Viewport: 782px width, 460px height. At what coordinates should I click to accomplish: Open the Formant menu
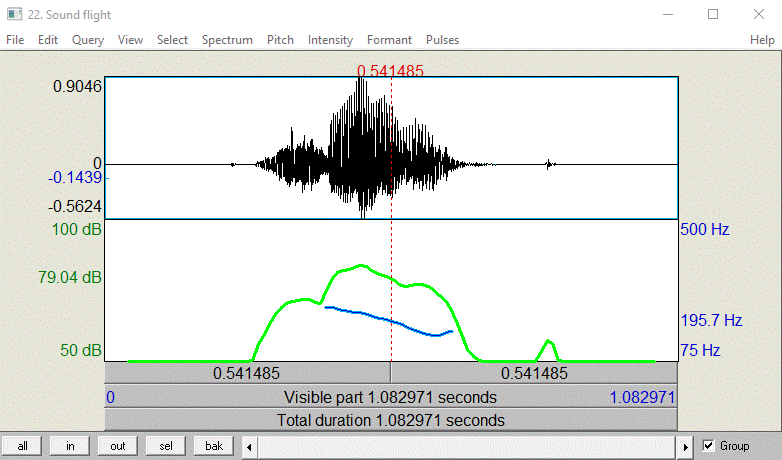pyautogui.click(x=390, y=40)
